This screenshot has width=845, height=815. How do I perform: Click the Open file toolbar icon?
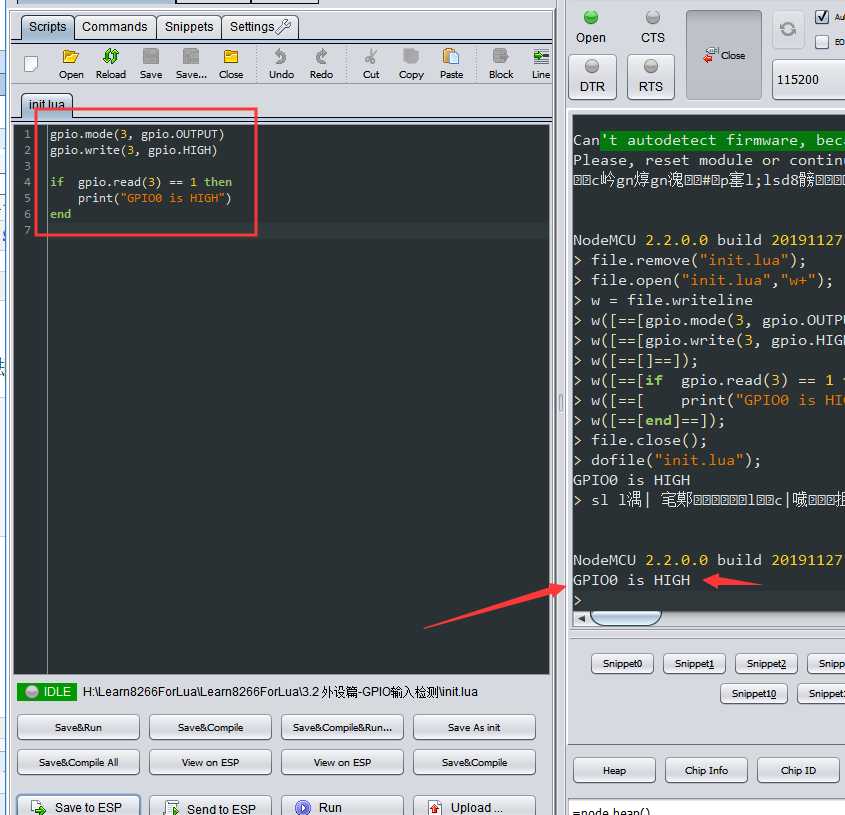(71, 63)
